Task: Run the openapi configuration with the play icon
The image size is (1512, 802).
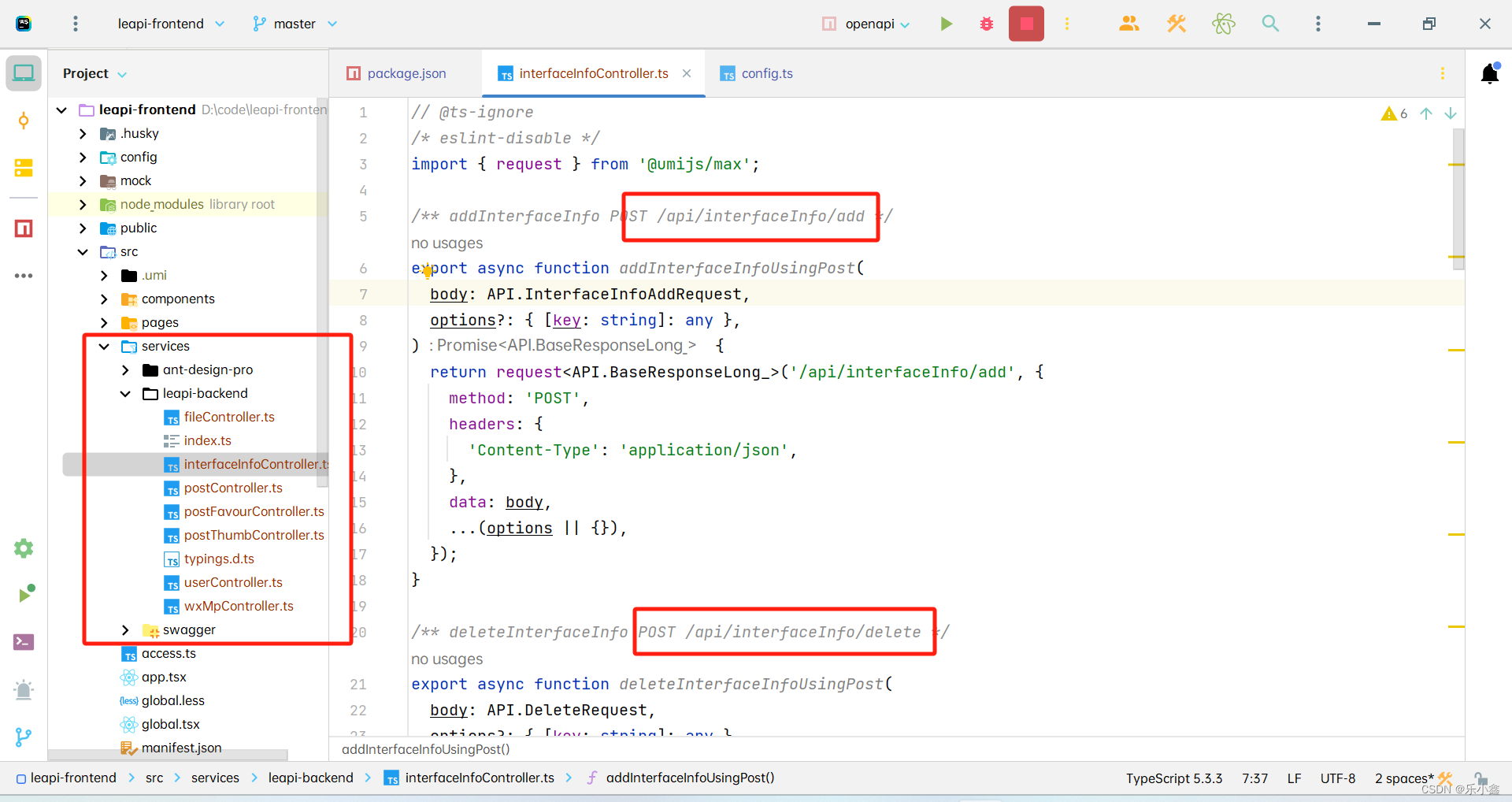Action: point(946,24)
